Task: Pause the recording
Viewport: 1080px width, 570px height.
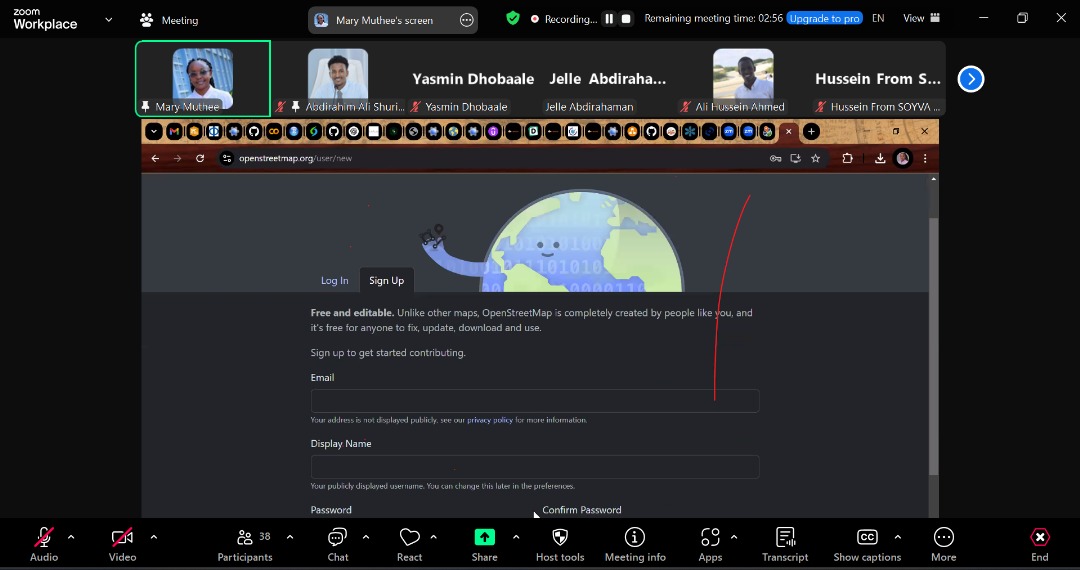Action: 609,19
